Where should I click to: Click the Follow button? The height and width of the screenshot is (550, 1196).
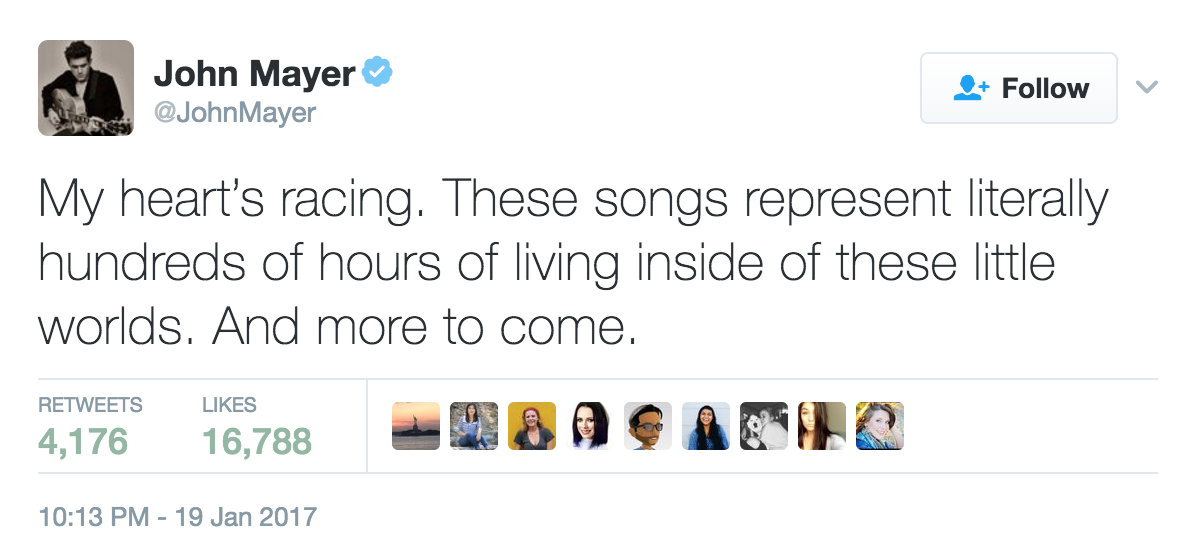coord(1018,88)
